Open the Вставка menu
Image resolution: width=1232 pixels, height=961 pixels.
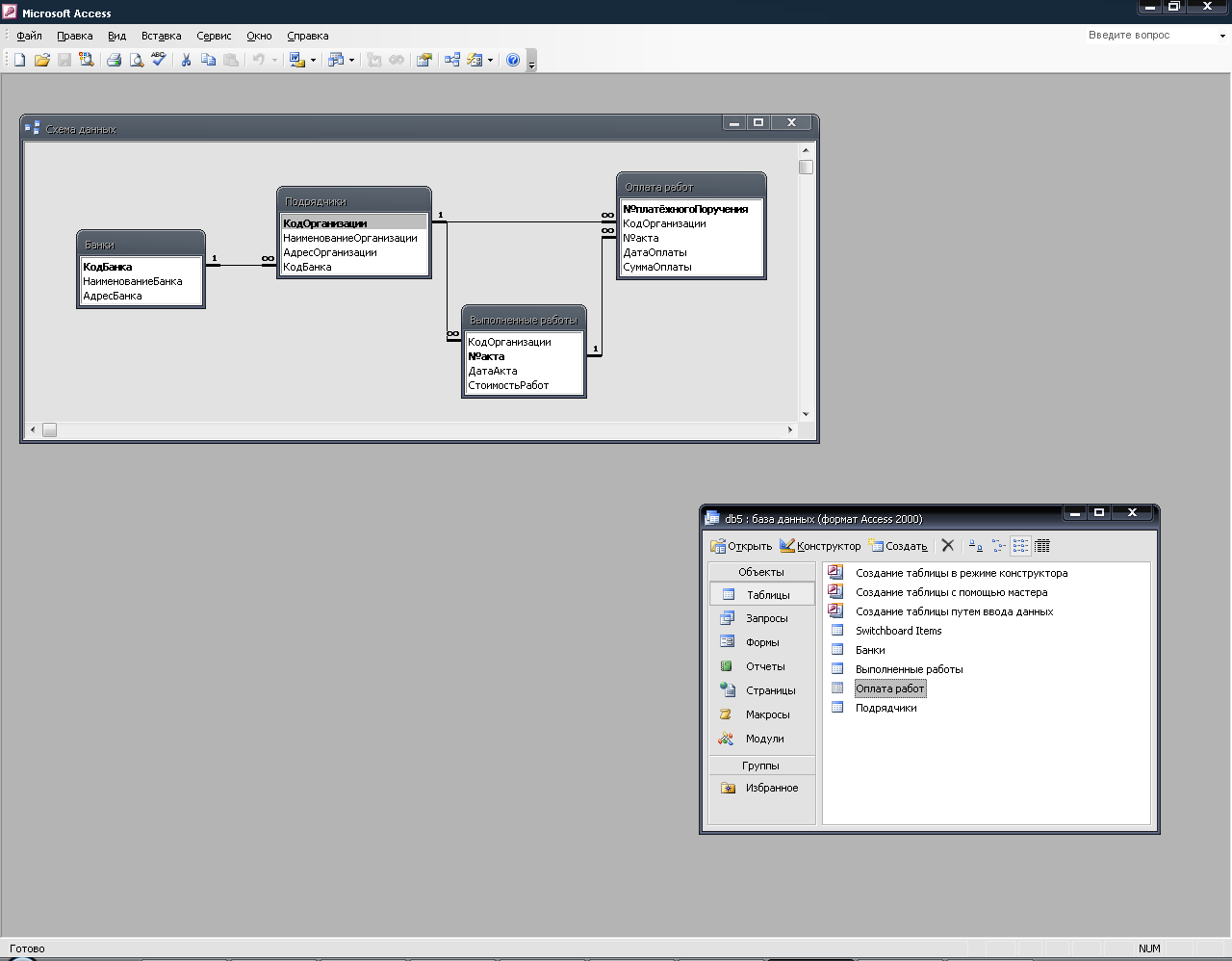[x=161, y=36]
